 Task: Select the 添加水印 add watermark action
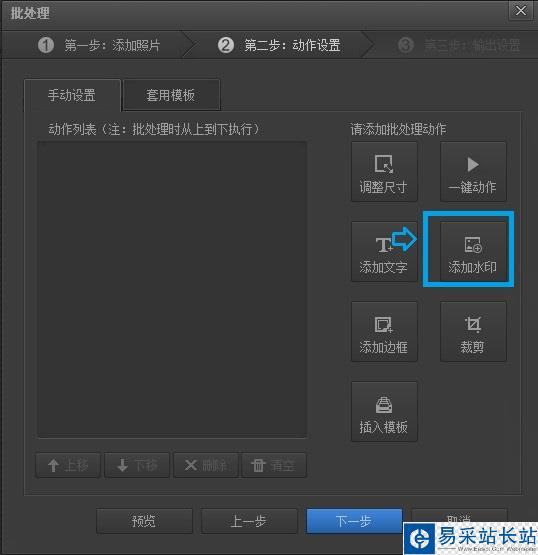click(473, 252)
